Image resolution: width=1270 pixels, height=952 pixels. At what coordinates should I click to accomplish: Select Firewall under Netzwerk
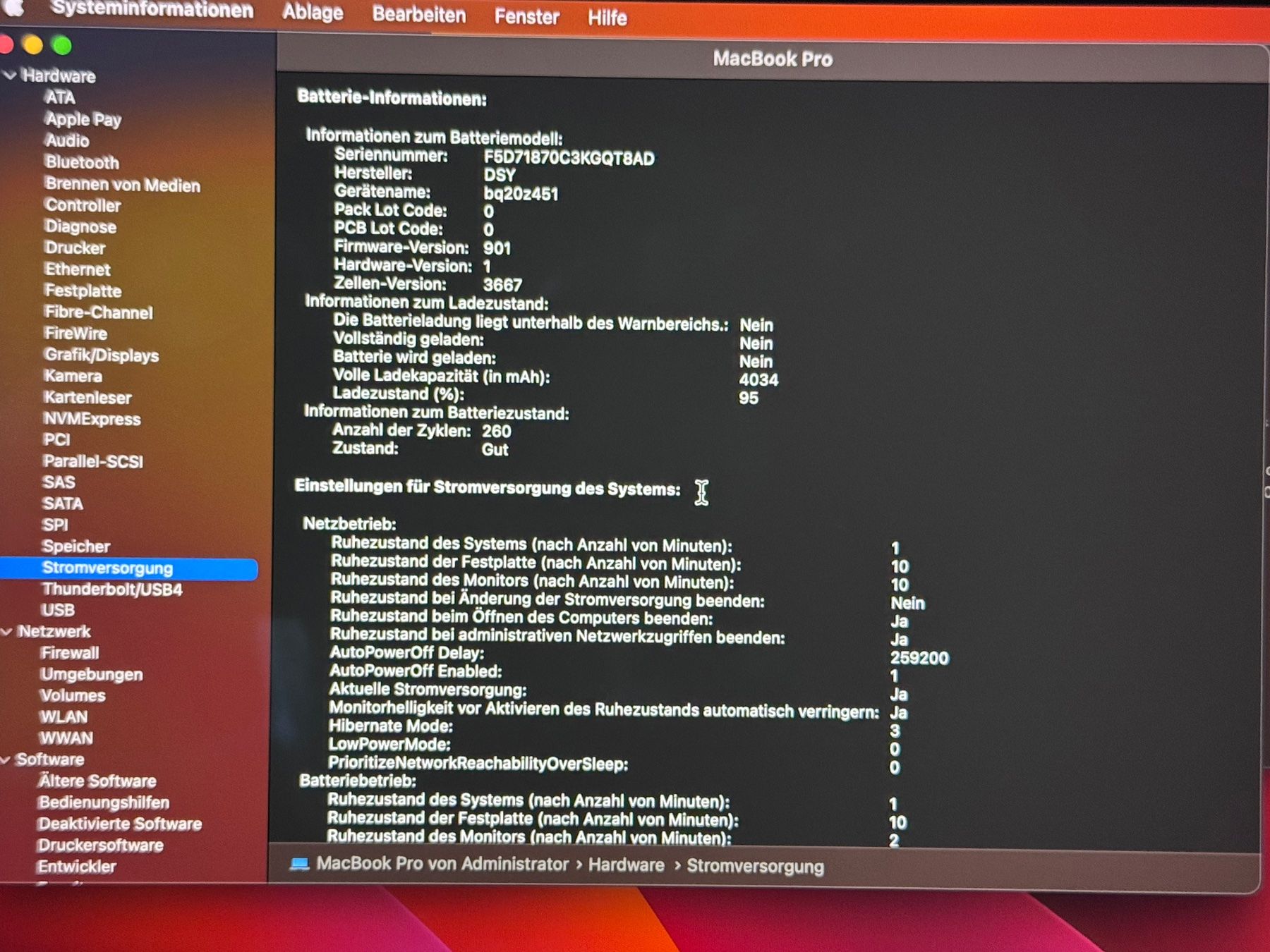(69, 653)
